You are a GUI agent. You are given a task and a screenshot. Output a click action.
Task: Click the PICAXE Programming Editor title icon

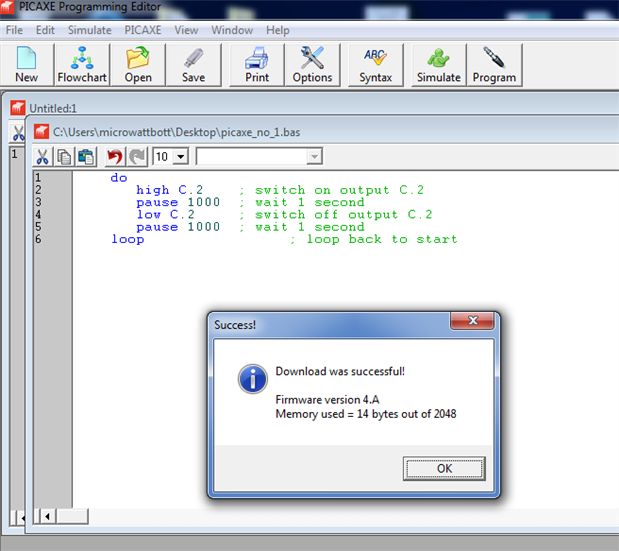click(7, 7)
